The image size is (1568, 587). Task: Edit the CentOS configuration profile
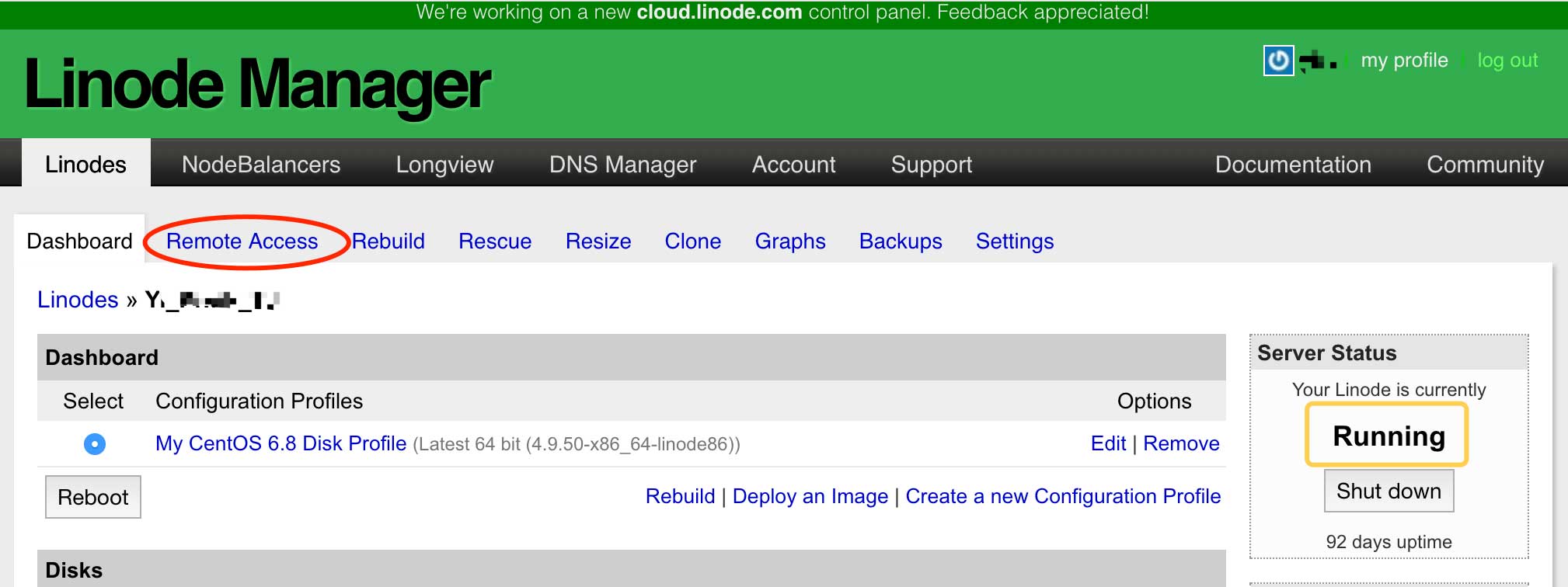tap(1108, 443)
